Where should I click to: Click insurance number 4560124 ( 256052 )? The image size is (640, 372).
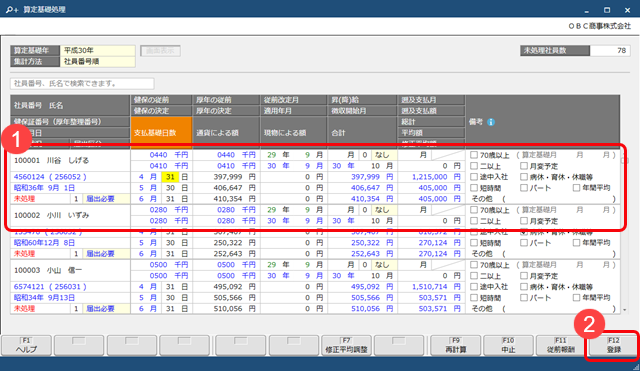tap(50, 177)
